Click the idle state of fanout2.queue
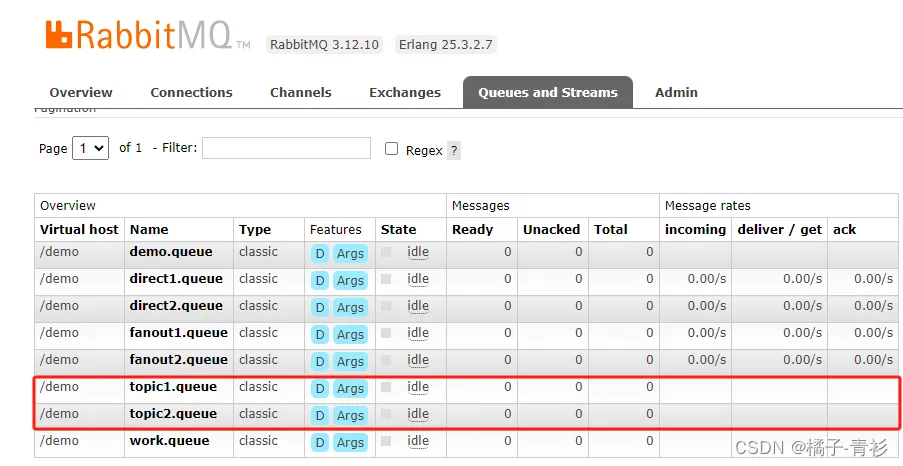This screenshot has width=903, height=466. click(418, 361)
